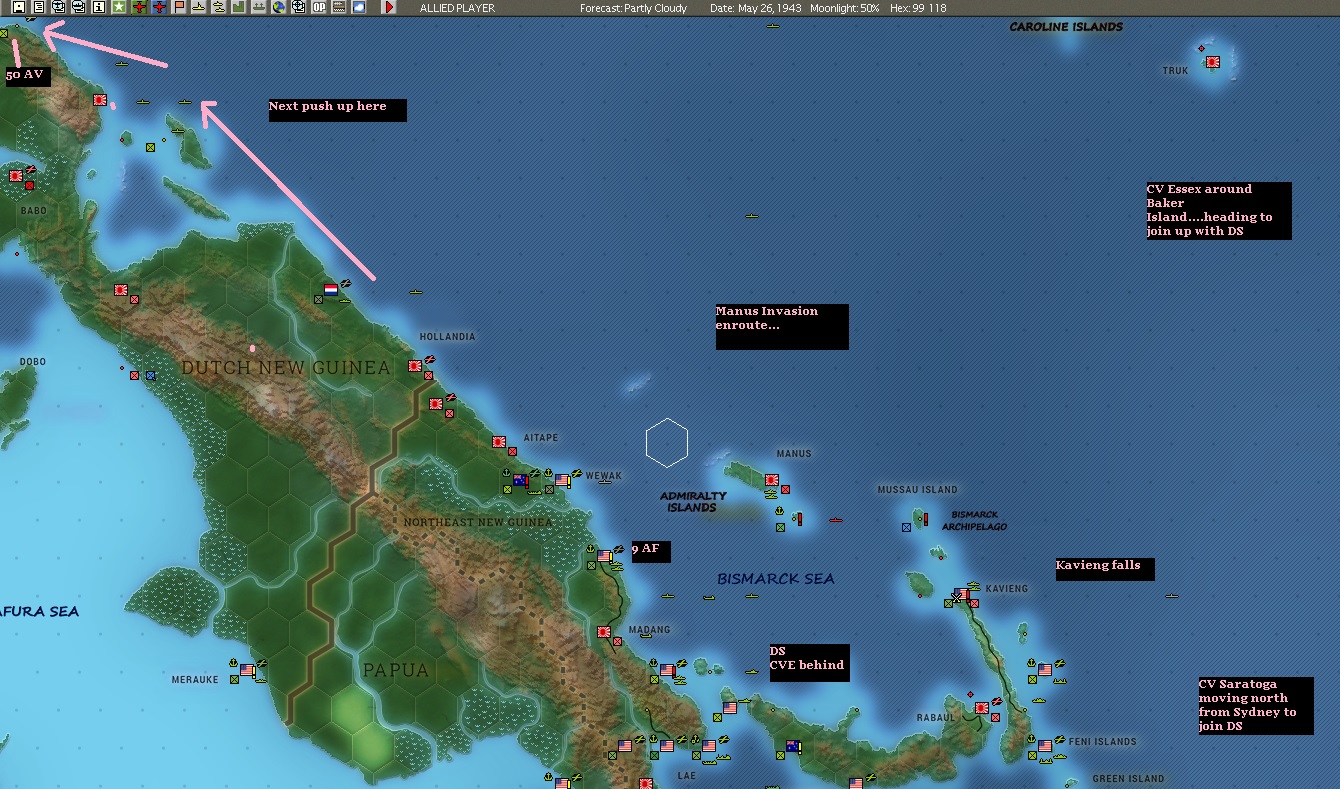Click the PAPUA map label
The width and height of the screenshot is (1340, 789).
(x=396, y=670)
